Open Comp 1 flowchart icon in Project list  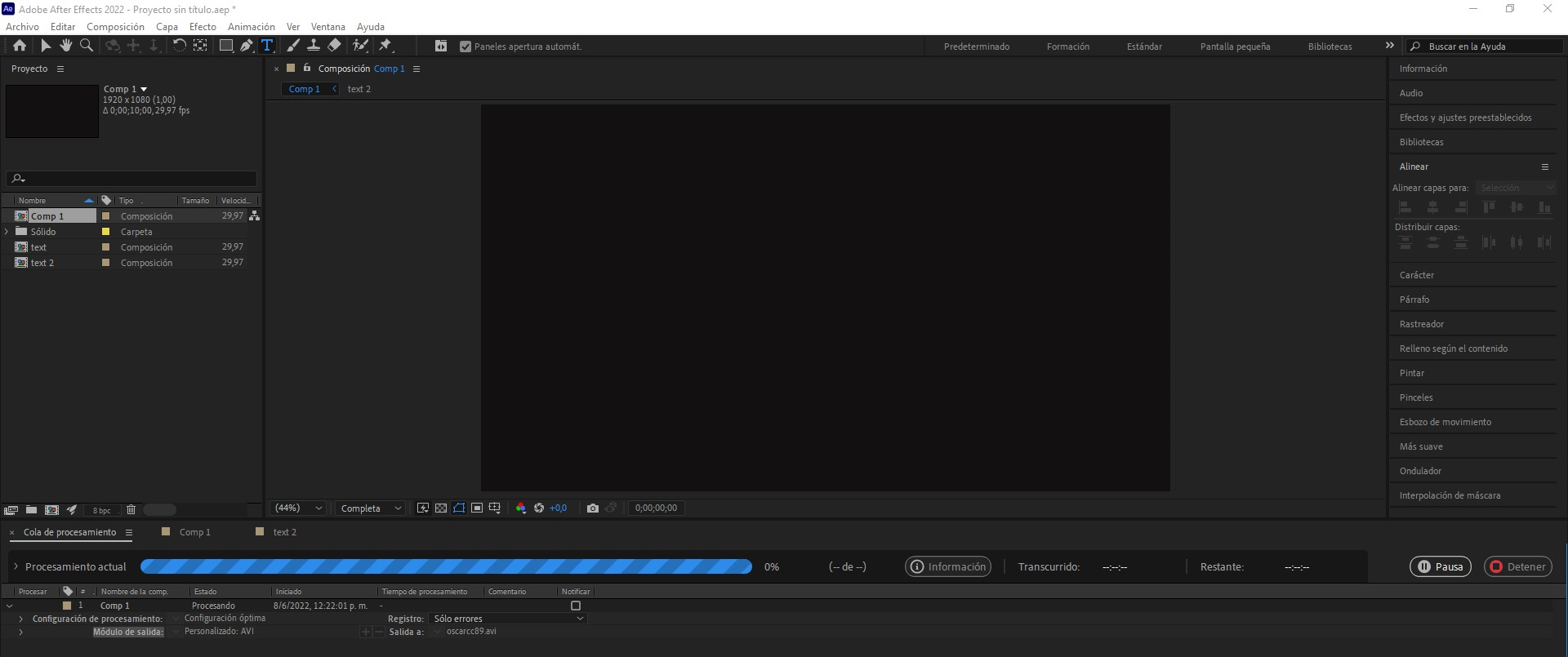255,215
